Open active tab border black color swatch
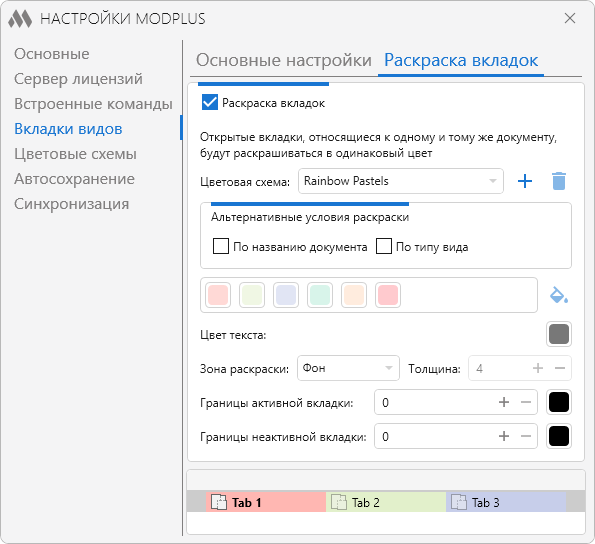This screenshot has width=595, height=544. (x=559, y=402)
